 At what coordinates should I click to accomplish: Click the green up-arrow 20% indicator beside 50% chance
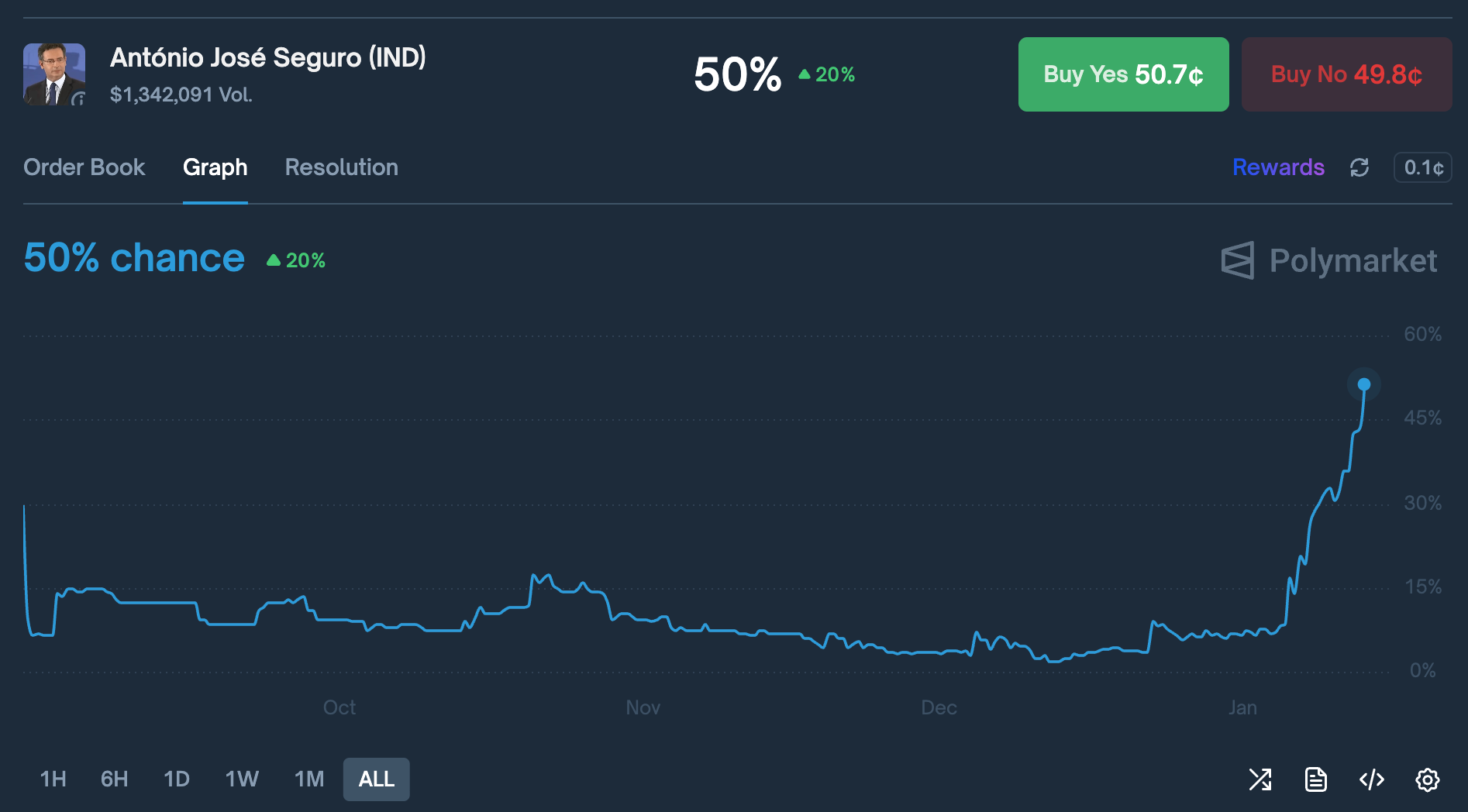point(296,260)
